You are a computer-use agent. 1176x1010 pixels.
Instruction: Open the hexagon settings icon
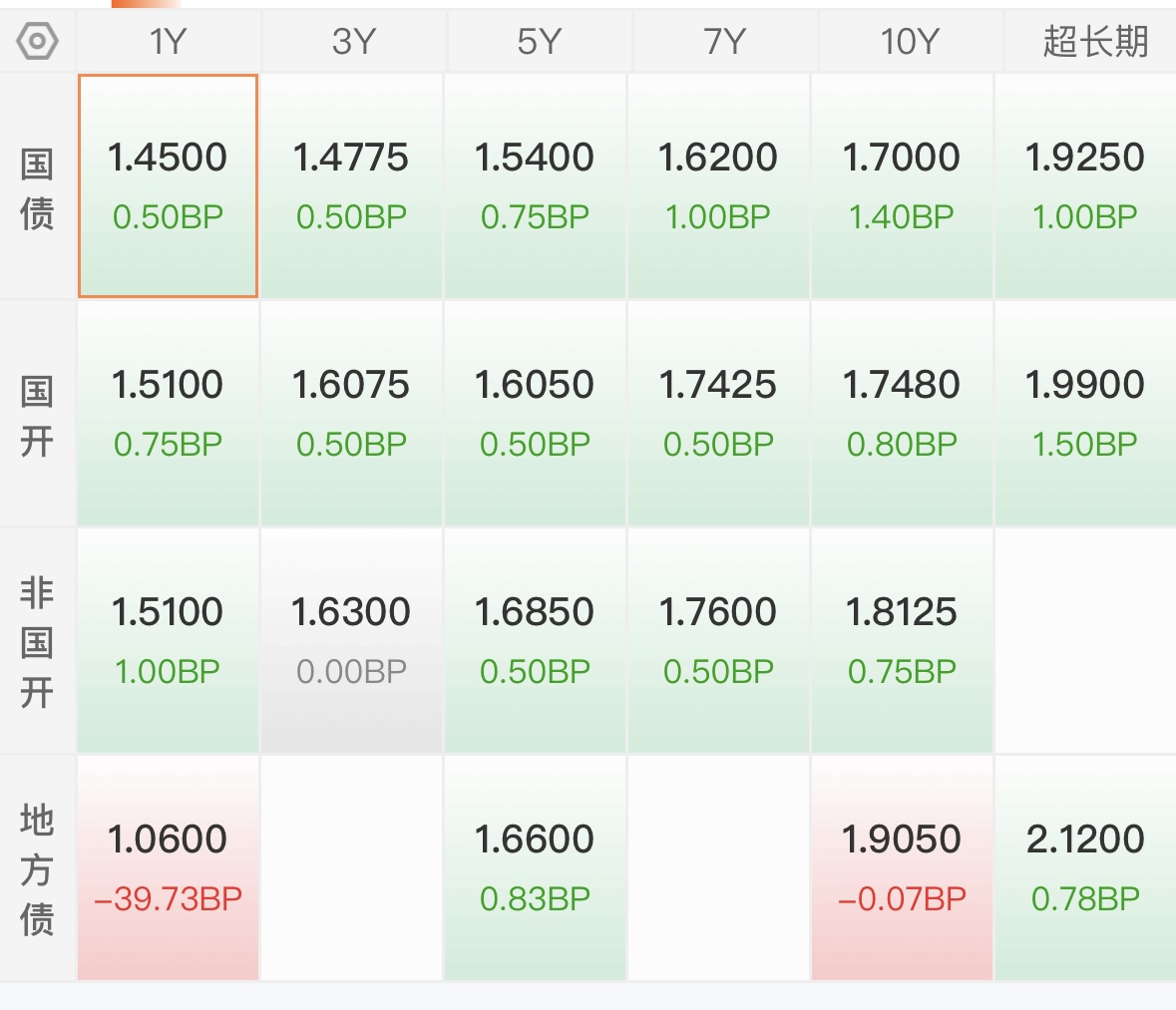pyautogui.click(x=38, y=42)
